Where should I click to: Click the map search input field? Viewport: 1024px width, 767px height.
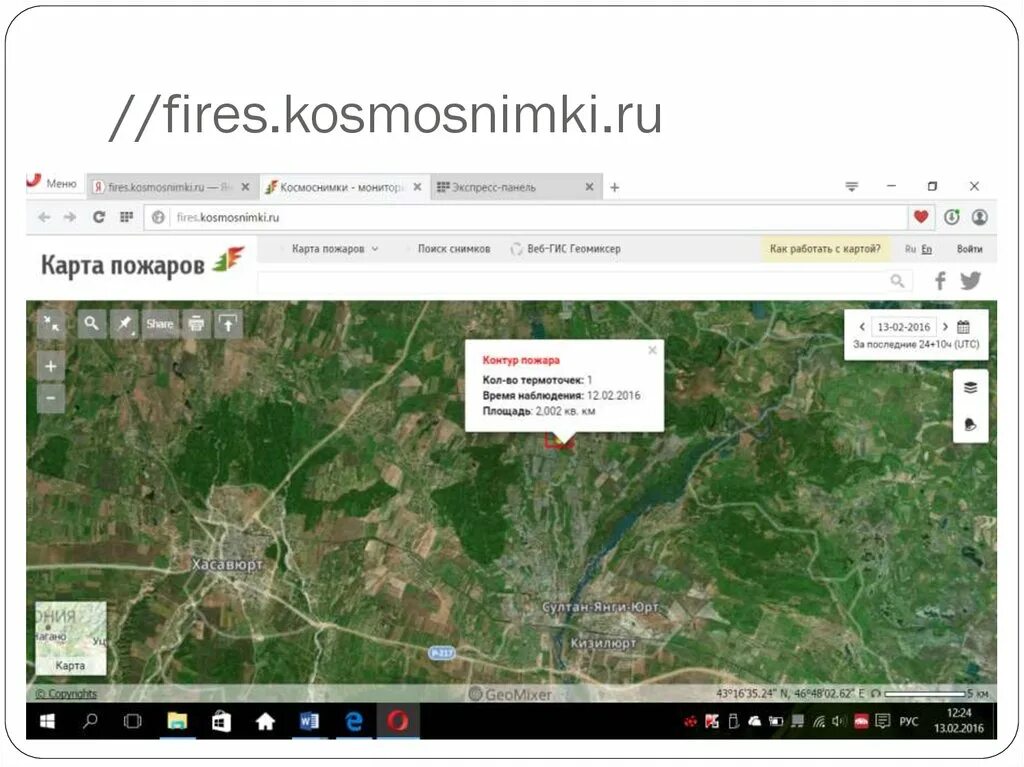[573, 281]
